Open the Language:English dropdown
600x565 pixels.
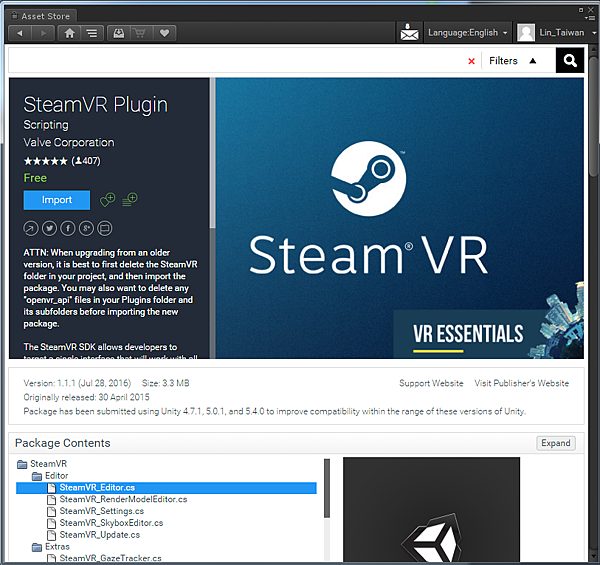(468, 33)
